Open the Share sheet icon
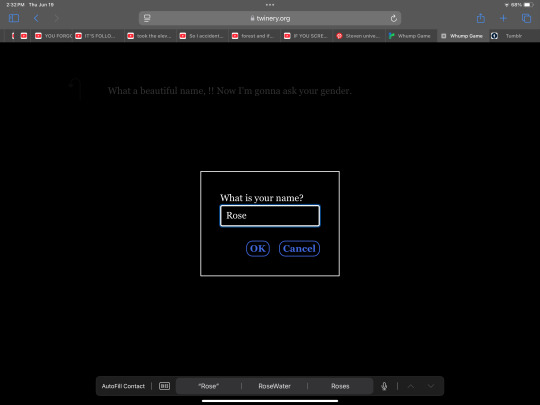540x405 pixels. (x=481, y=18)
